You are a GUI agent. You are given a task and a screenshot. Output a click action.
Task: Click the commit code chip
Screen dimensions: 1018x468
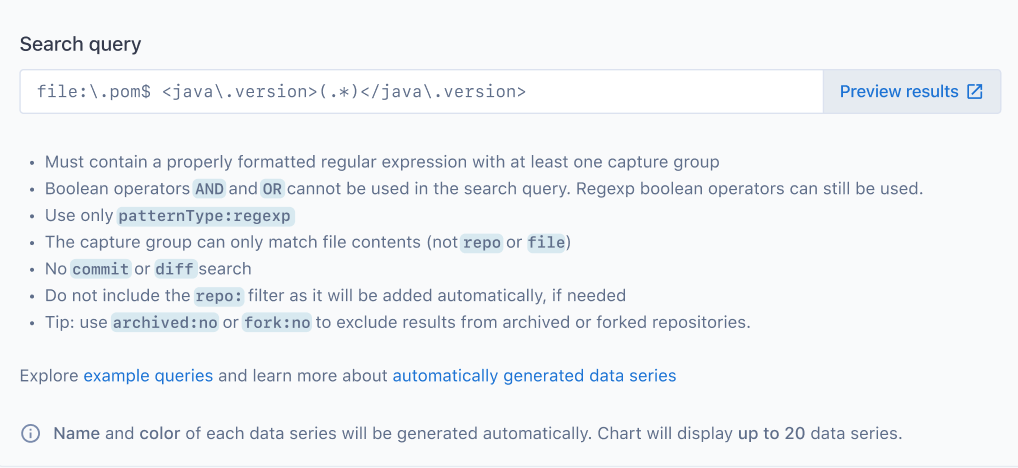101,269
